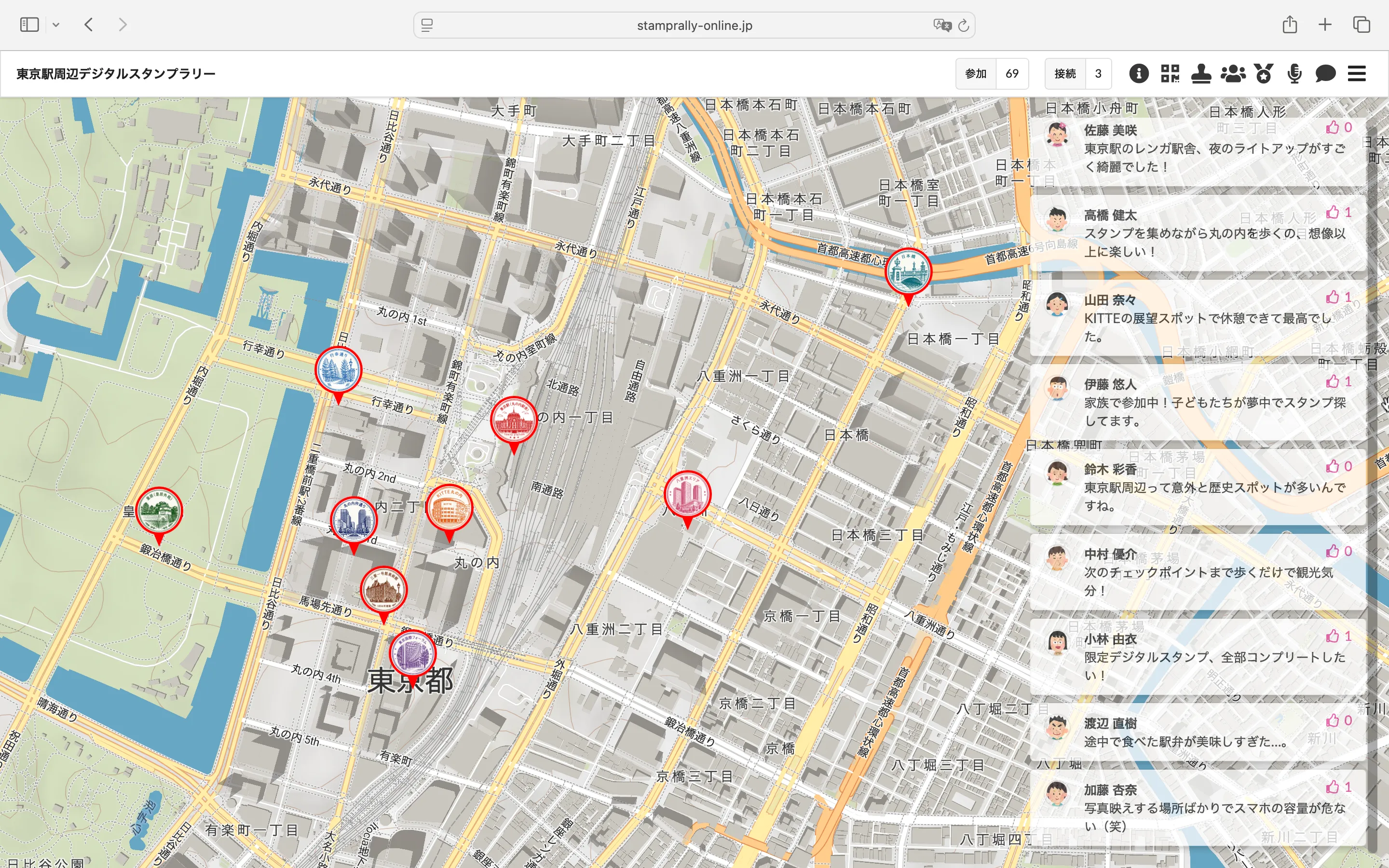Viewport: 1389px width, 868px height.
Task: Click the reader page icon in address bar
Action: point(427,25)
